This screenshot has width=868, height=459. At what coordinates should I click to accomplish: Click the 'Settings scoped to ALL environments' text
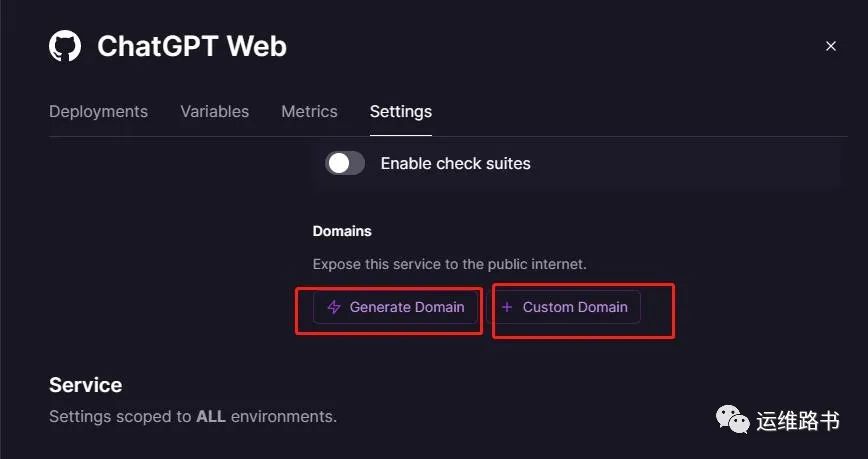coord(192,416)
